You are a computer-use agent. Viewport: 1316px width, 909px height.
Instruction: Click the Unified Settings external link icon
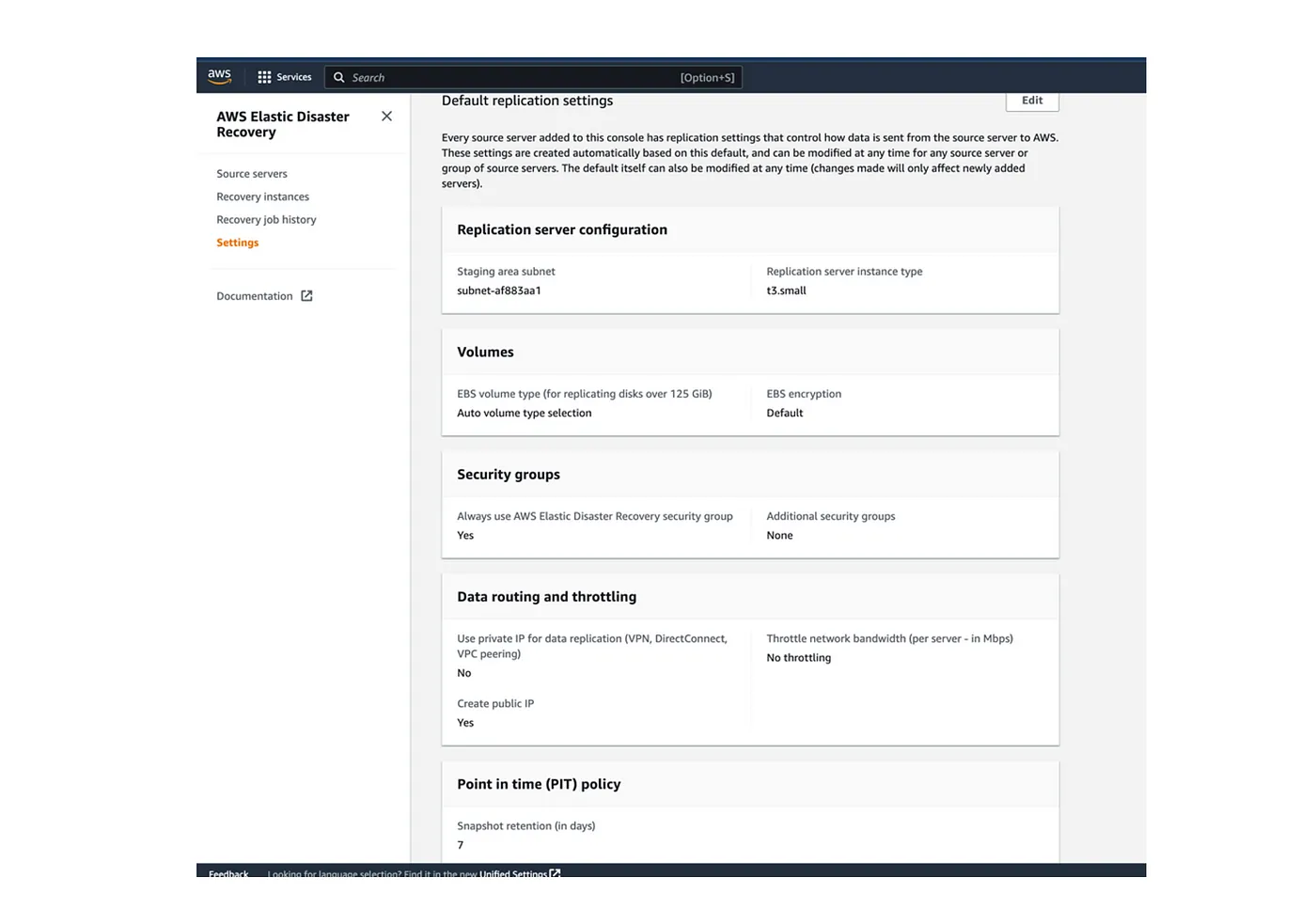[555, 873]
